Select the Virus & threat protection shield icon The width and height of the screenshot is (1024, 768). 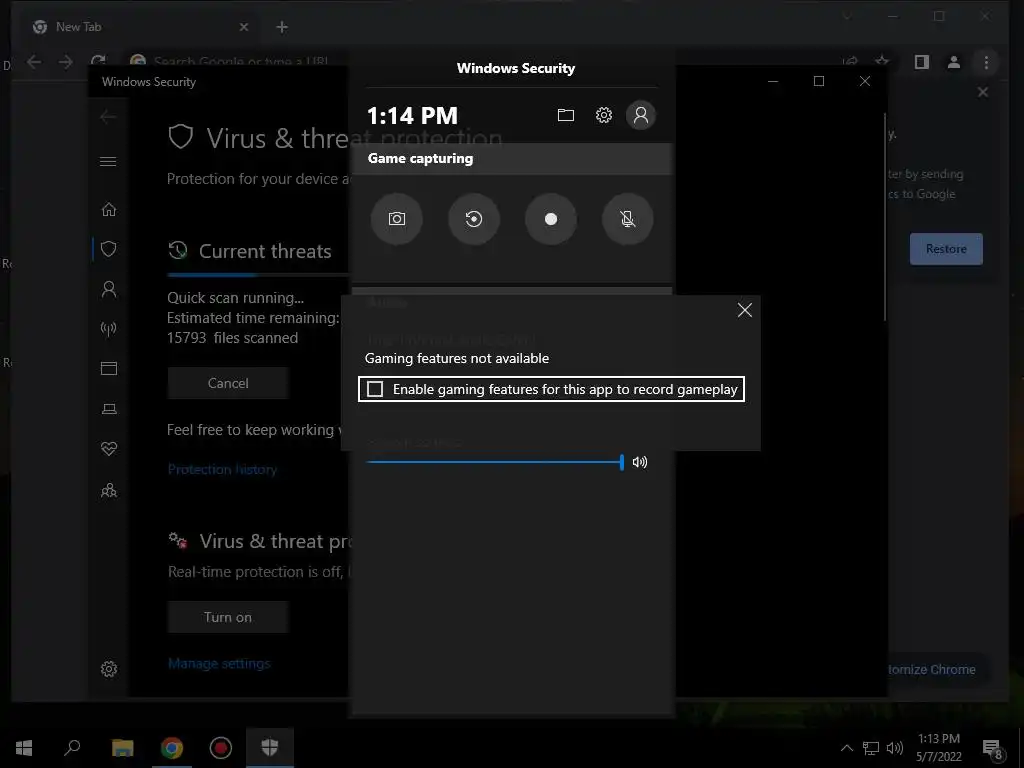point(109,249)
